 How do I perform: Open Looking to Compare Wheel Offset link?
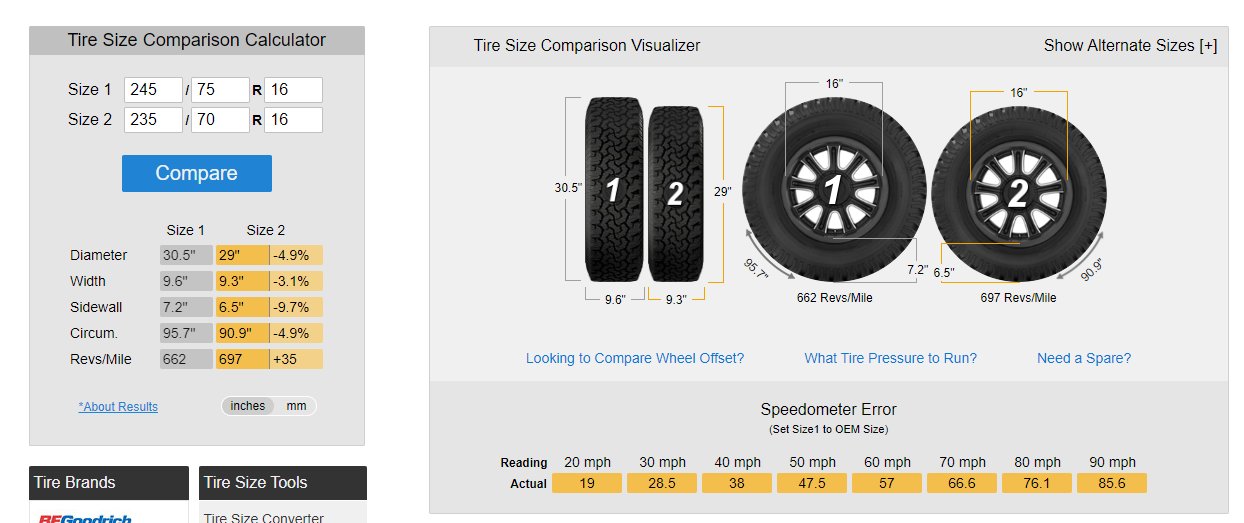635,358
